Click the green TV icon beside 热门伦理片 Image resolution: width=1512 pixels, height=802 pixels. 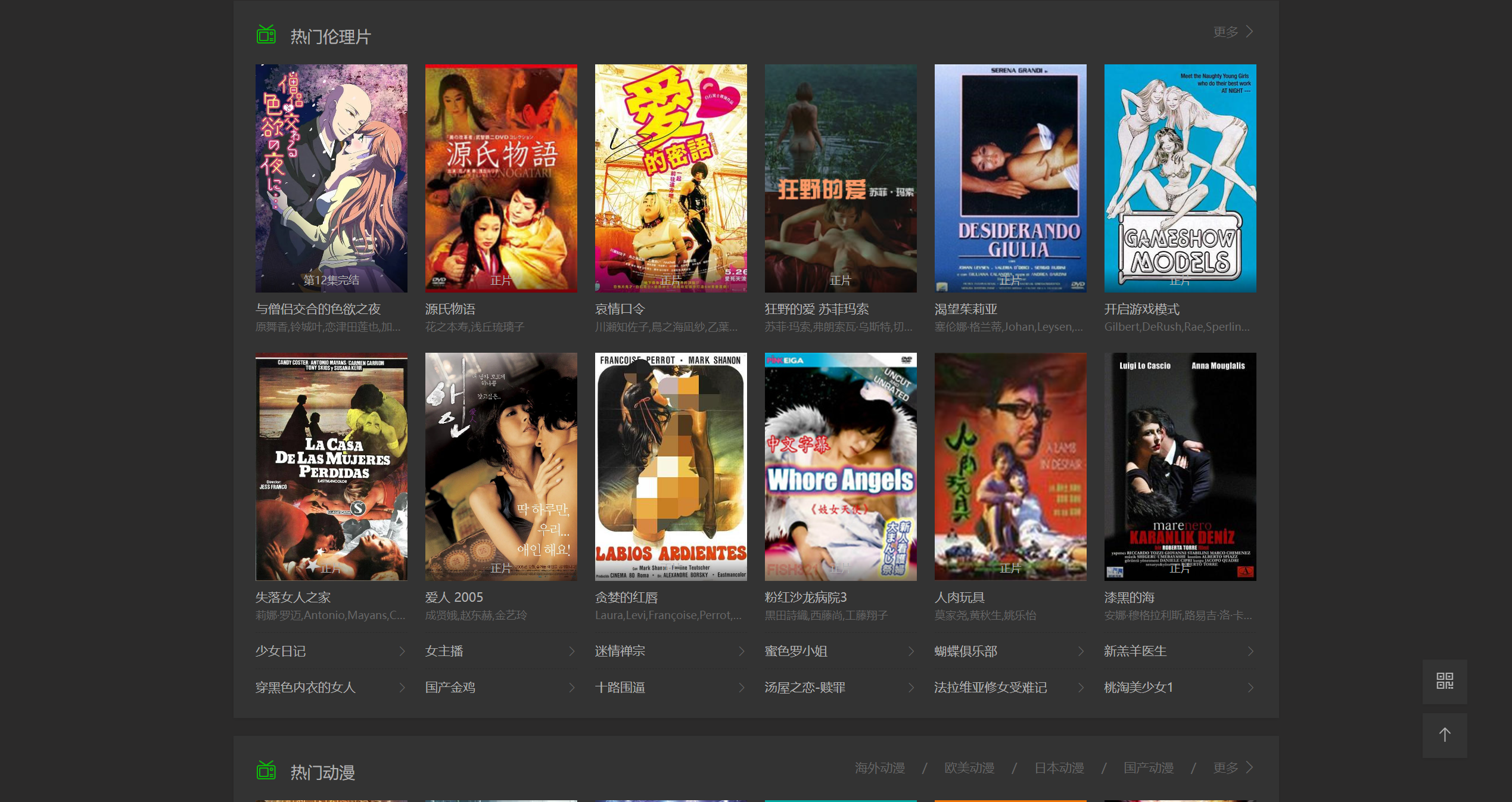tap(266, 35)
